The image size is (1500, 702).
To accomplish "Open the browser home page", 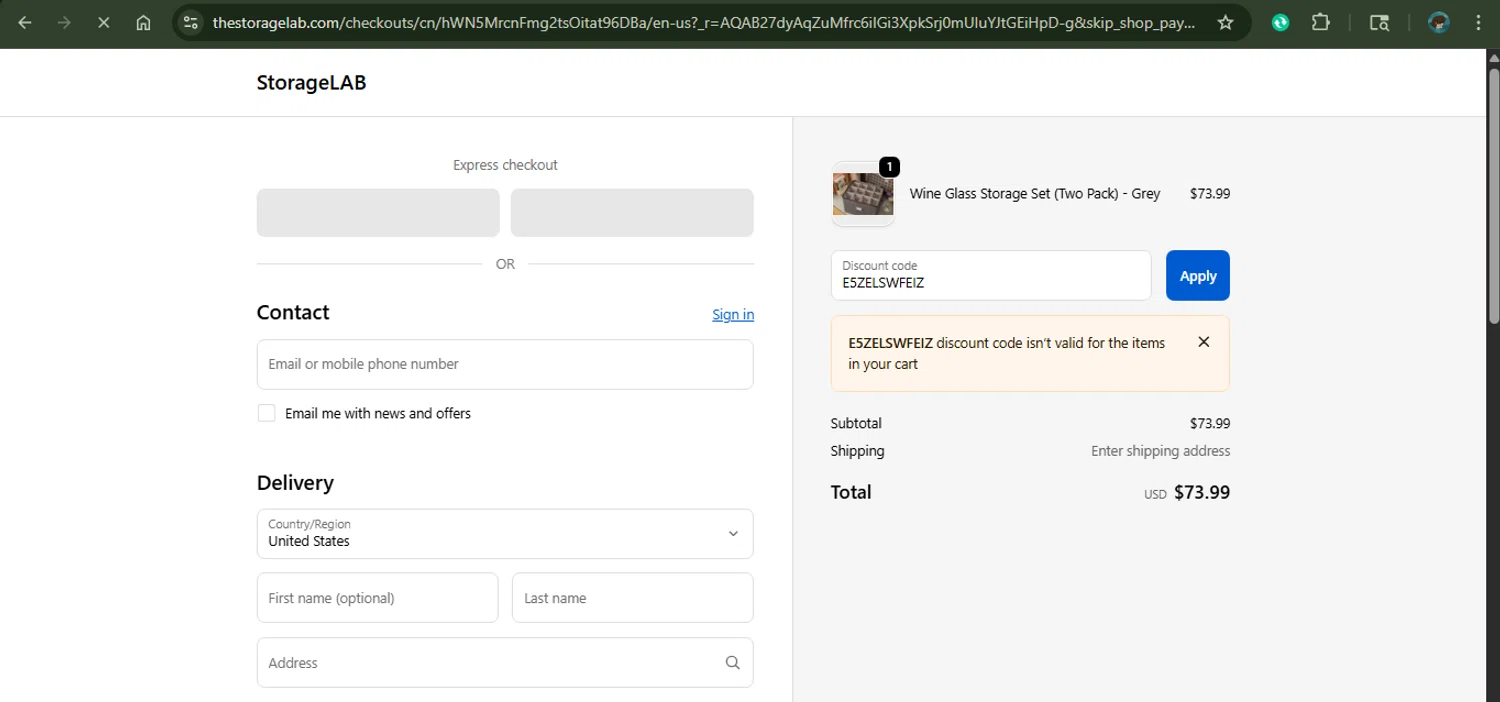I will pyautogui.click(x=143, y=23).
